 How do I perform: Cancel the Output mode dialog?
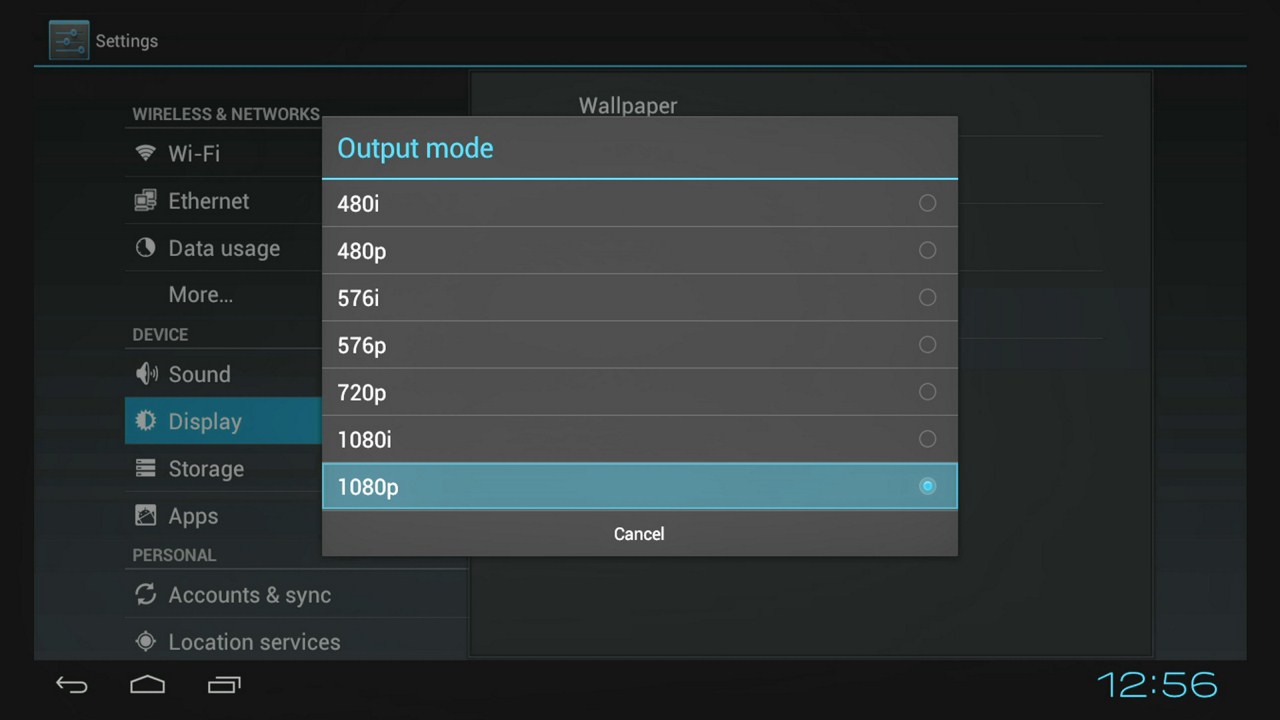(x=640, y=533)
